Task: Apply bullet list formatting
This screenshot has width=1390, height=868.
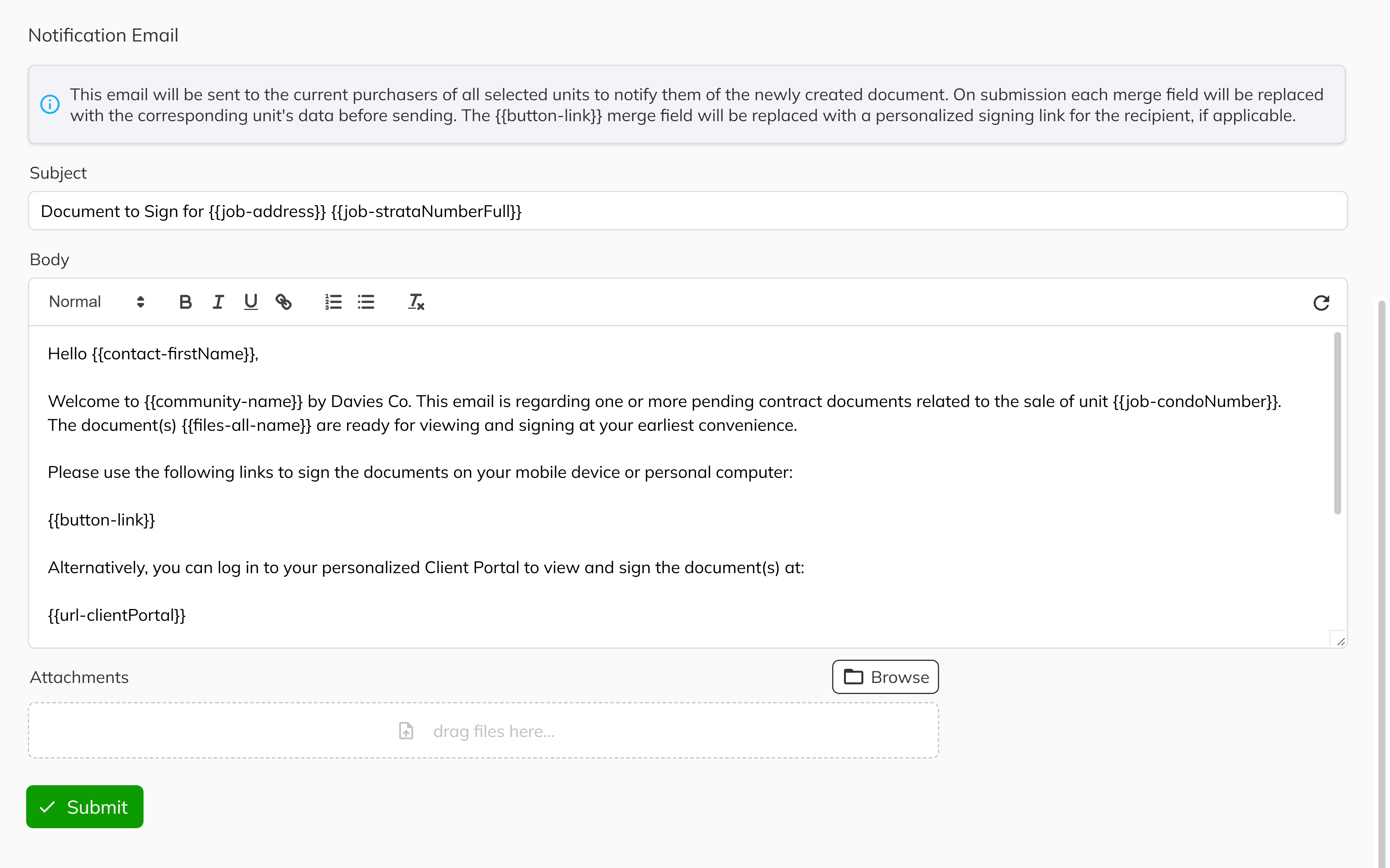Action: pyautogui.click(x=366, y=302)
